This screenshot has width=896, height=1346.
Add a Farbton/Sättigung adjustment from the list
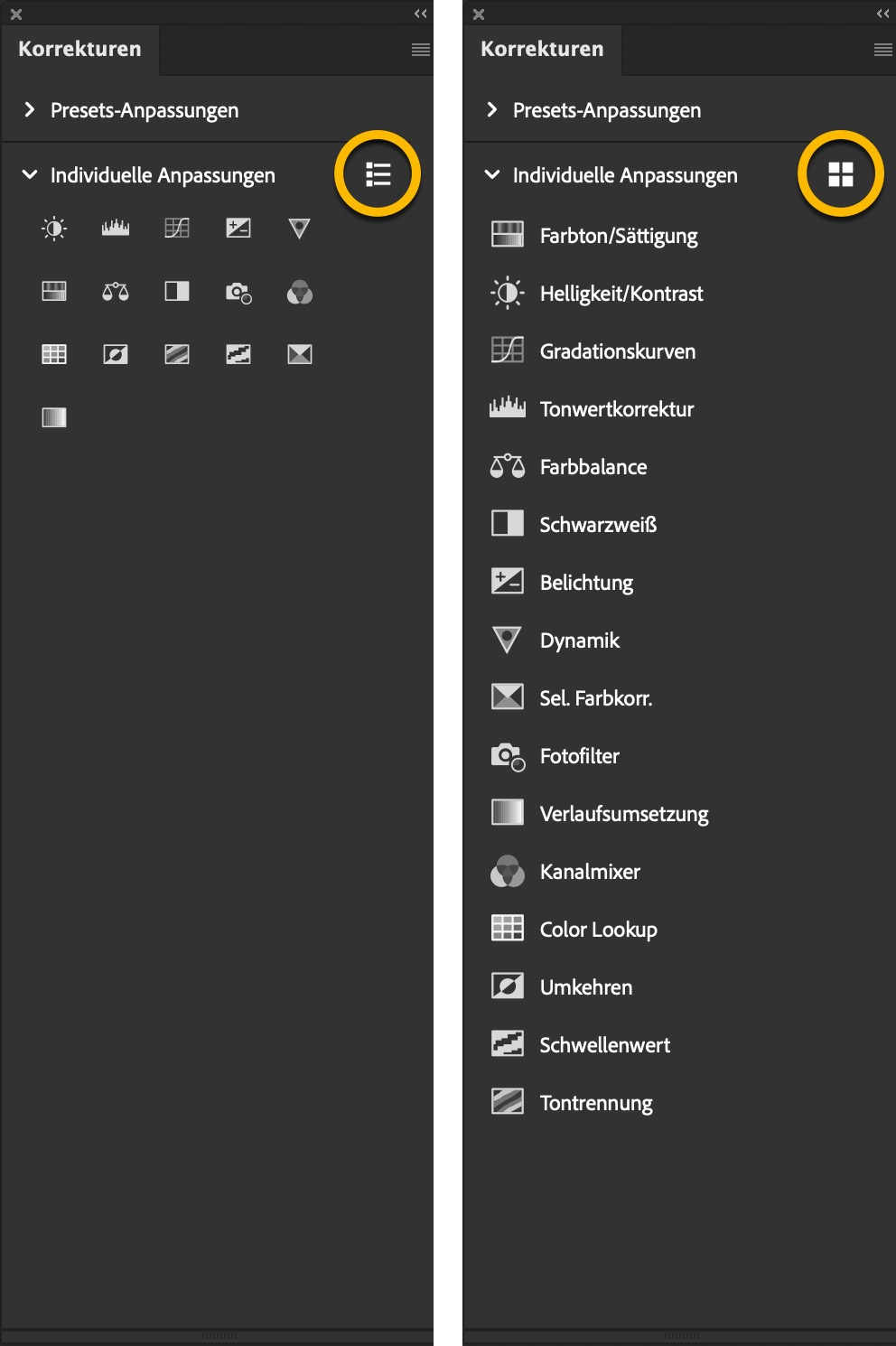tap(618, 236)
